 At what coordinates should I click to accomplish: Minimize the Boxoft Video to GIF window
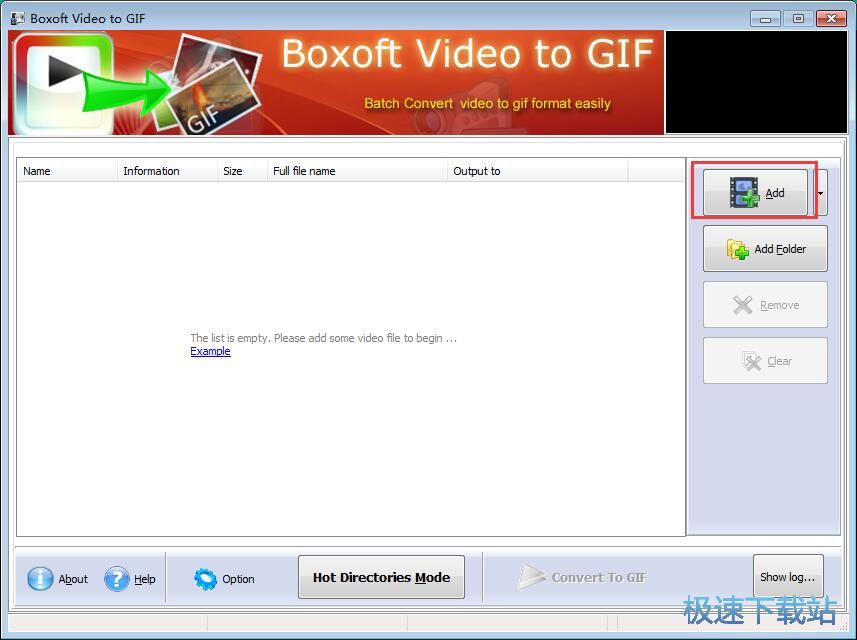click(765, 19)
